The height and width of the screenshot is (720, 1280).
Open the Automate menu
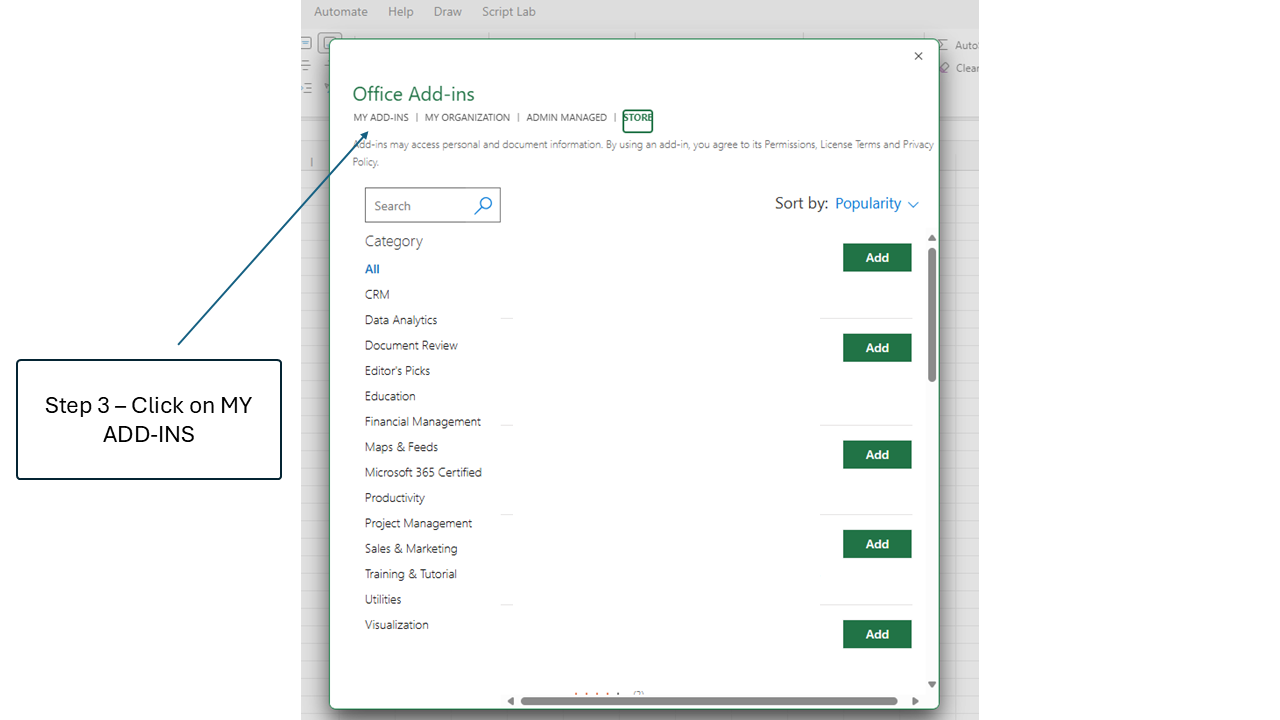click(x=340, y=11)
